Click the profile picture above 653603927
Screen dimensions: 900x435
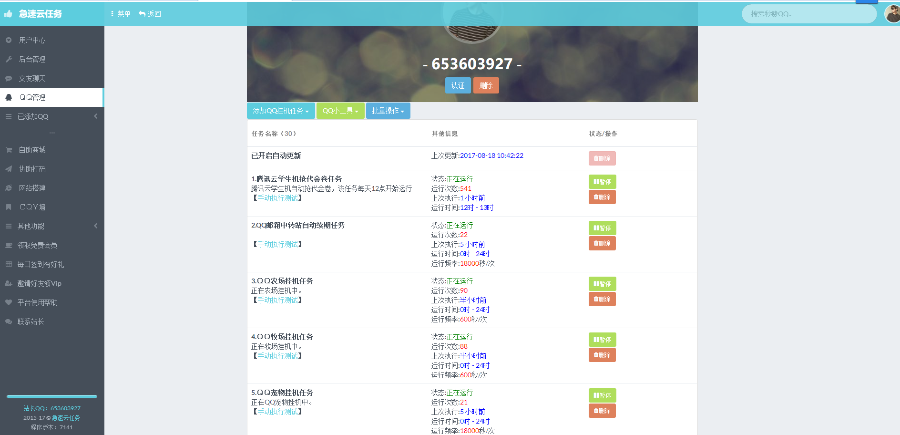pyautogui.click(x=472, y=22)
